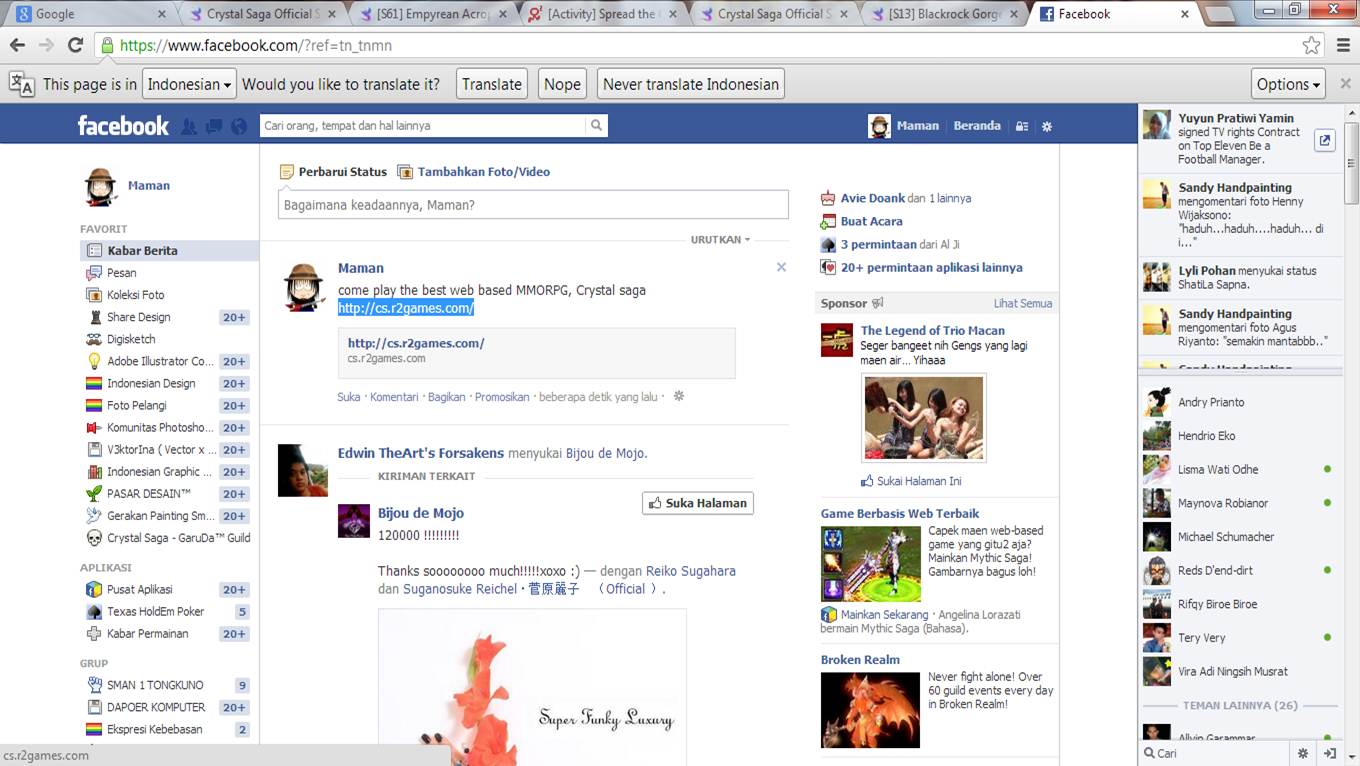The height and width of the screenshot is (766, 1360).
Task: Dismiss Maman's post with the X
Action: click(781, 267)
